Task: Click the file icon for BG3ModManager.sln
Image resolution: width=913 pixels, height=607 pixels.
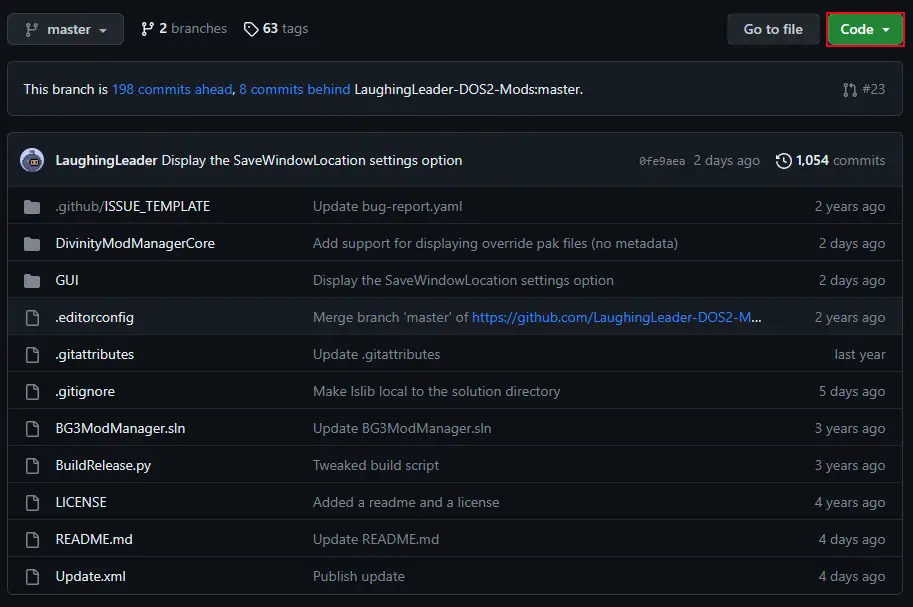Action: pos(33,428)
